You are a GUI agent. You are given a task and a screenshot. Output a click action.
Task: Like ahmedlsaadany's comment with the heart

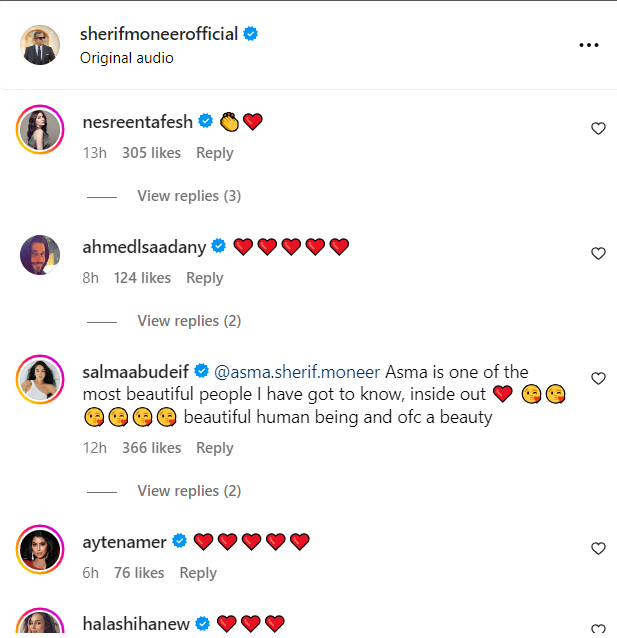tap(598, 254)
